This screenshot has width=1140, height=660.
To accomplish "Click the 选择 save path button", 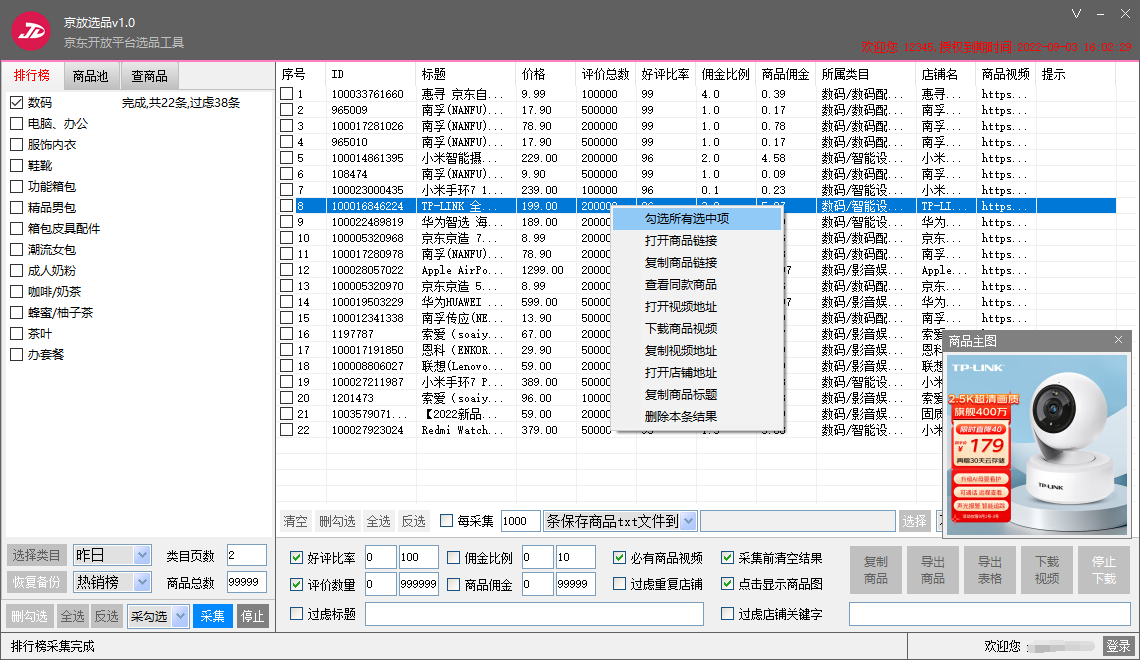I will (914, 521).
